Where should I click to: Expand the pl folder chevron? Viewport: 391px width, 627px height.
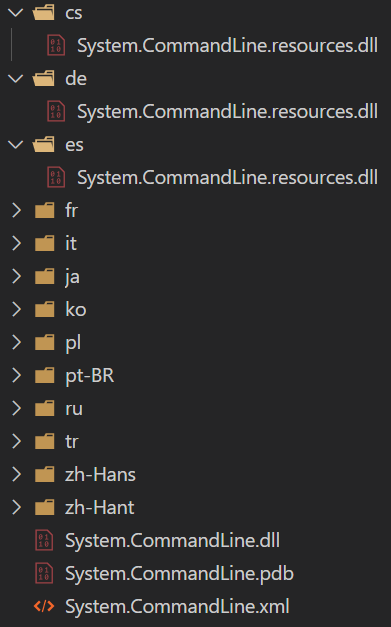coord(16,342)
